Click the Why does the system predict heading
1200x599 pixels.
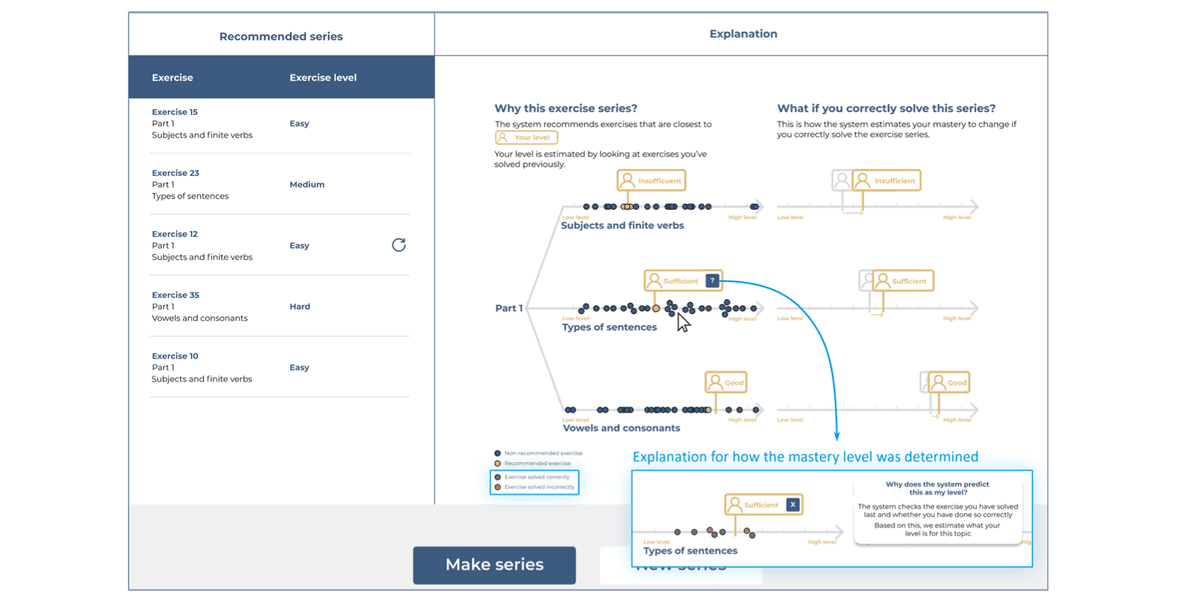(938, 489)
